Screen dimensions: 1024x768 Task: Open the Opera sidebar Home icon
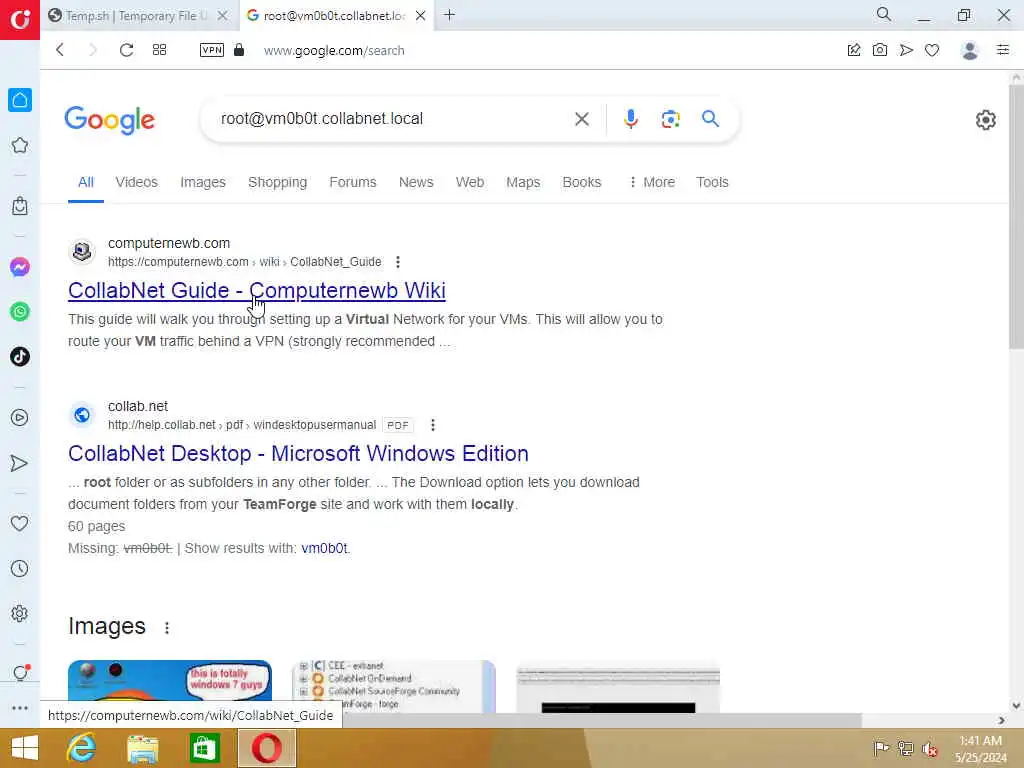tap(20, 100)
